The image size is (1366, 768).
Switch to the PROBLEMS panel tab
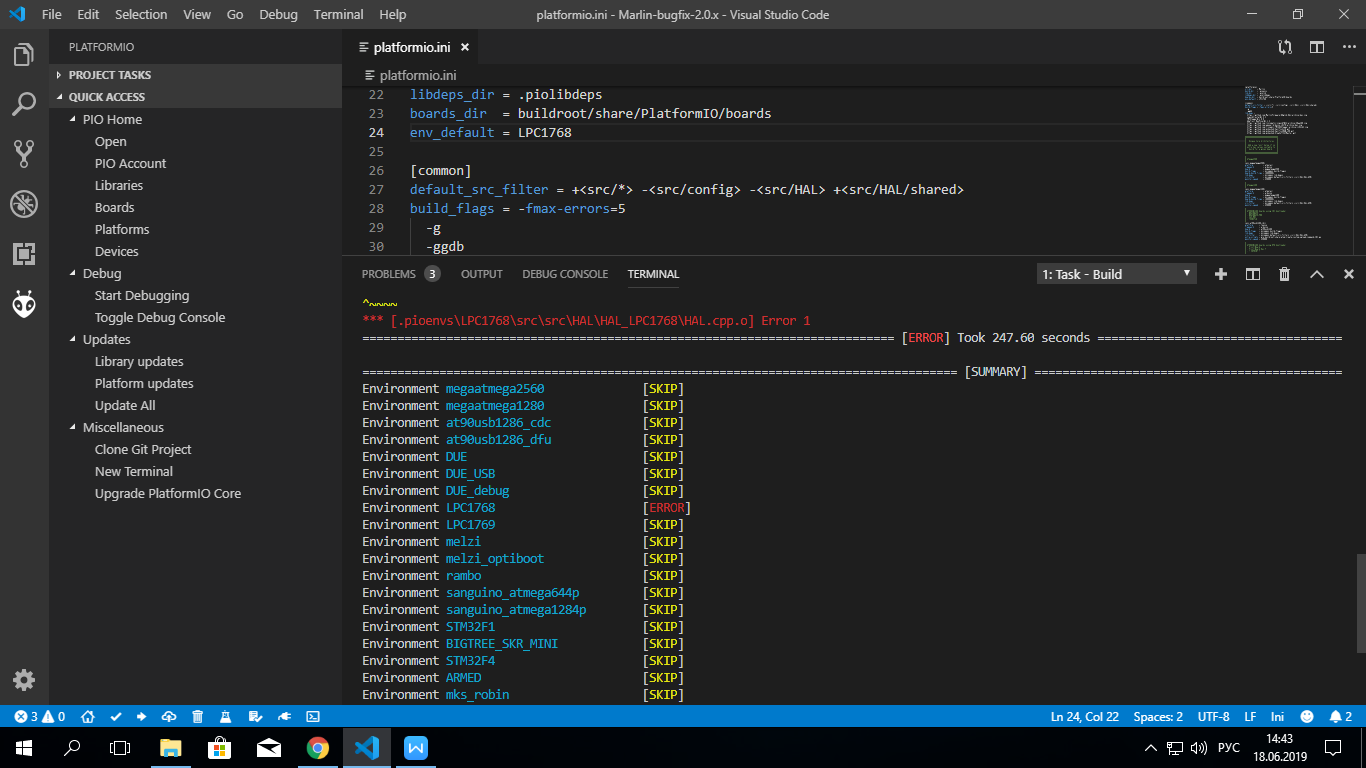click(388, 274)
